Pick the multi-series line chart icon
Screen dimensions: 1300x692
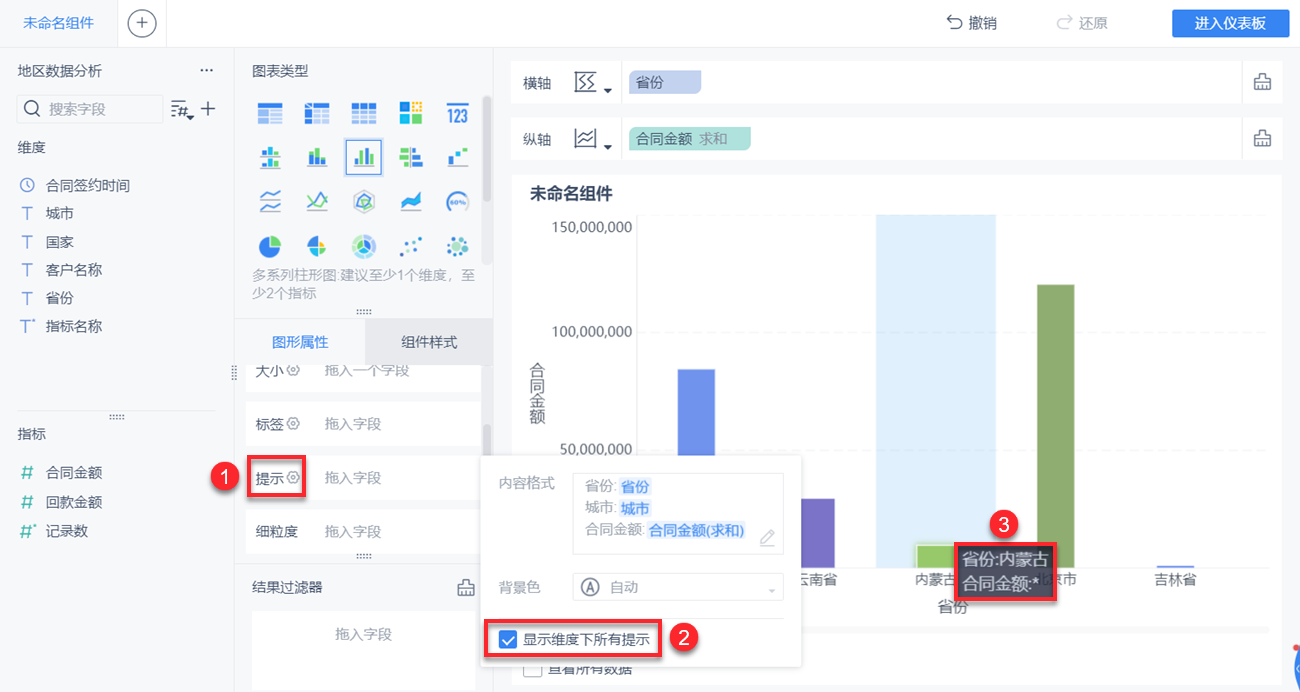click(317, 201)
